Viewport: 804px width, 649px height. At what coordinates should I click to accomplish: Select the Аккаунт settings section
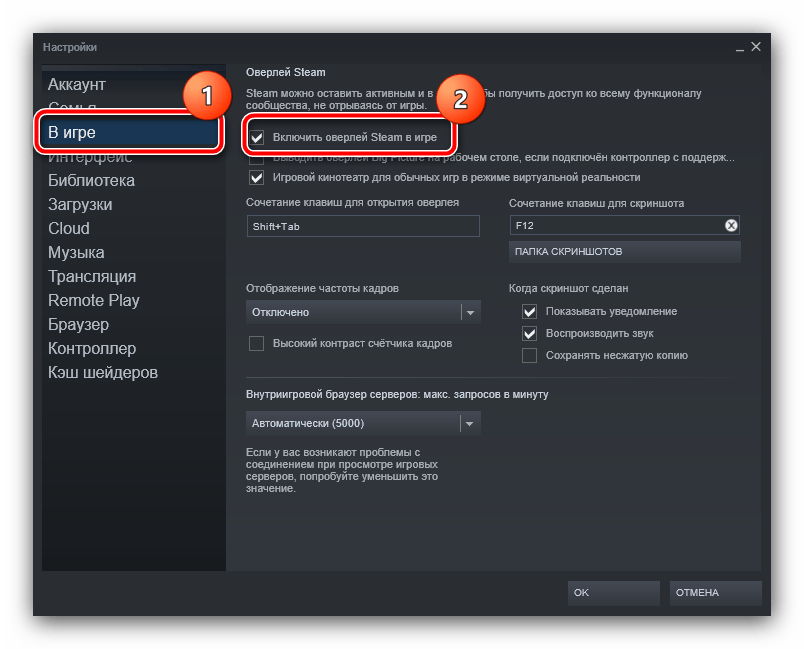click(x=77, y=84)
